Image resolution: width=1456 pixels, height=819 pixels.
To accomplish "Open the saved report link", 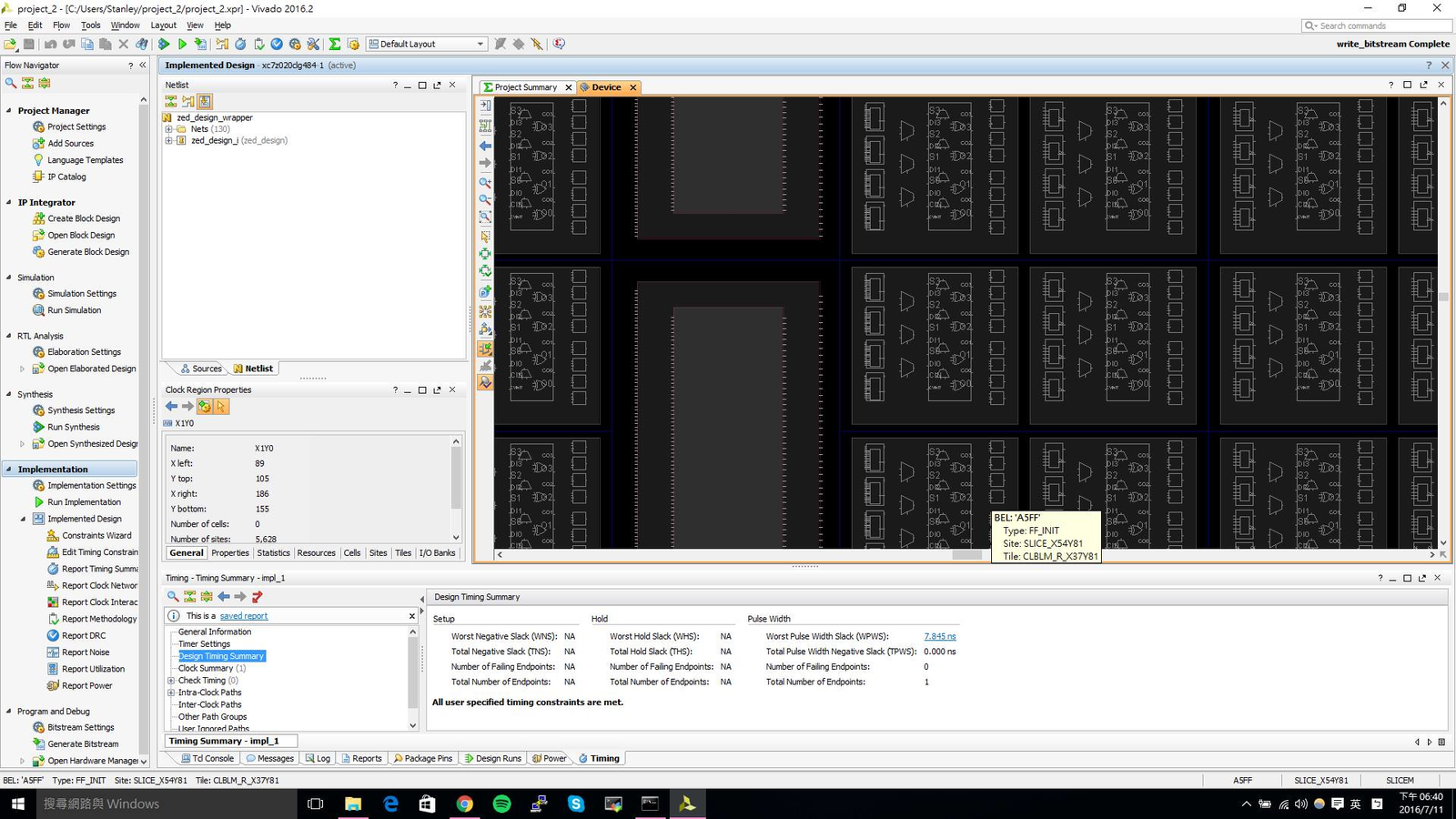I will [x=244, y=616].
